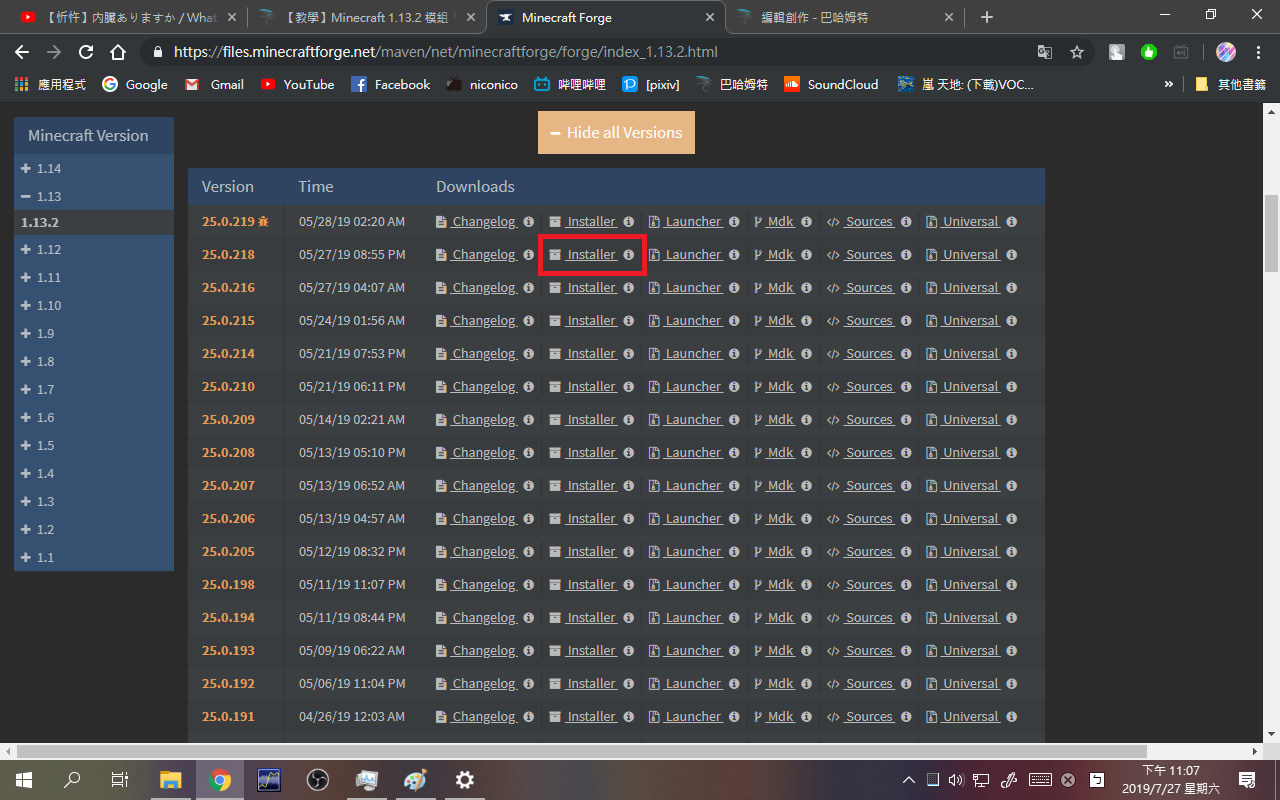Click the input method indicator in the system tray
The image size is (1280, 800).
(x=1096, y=780)
